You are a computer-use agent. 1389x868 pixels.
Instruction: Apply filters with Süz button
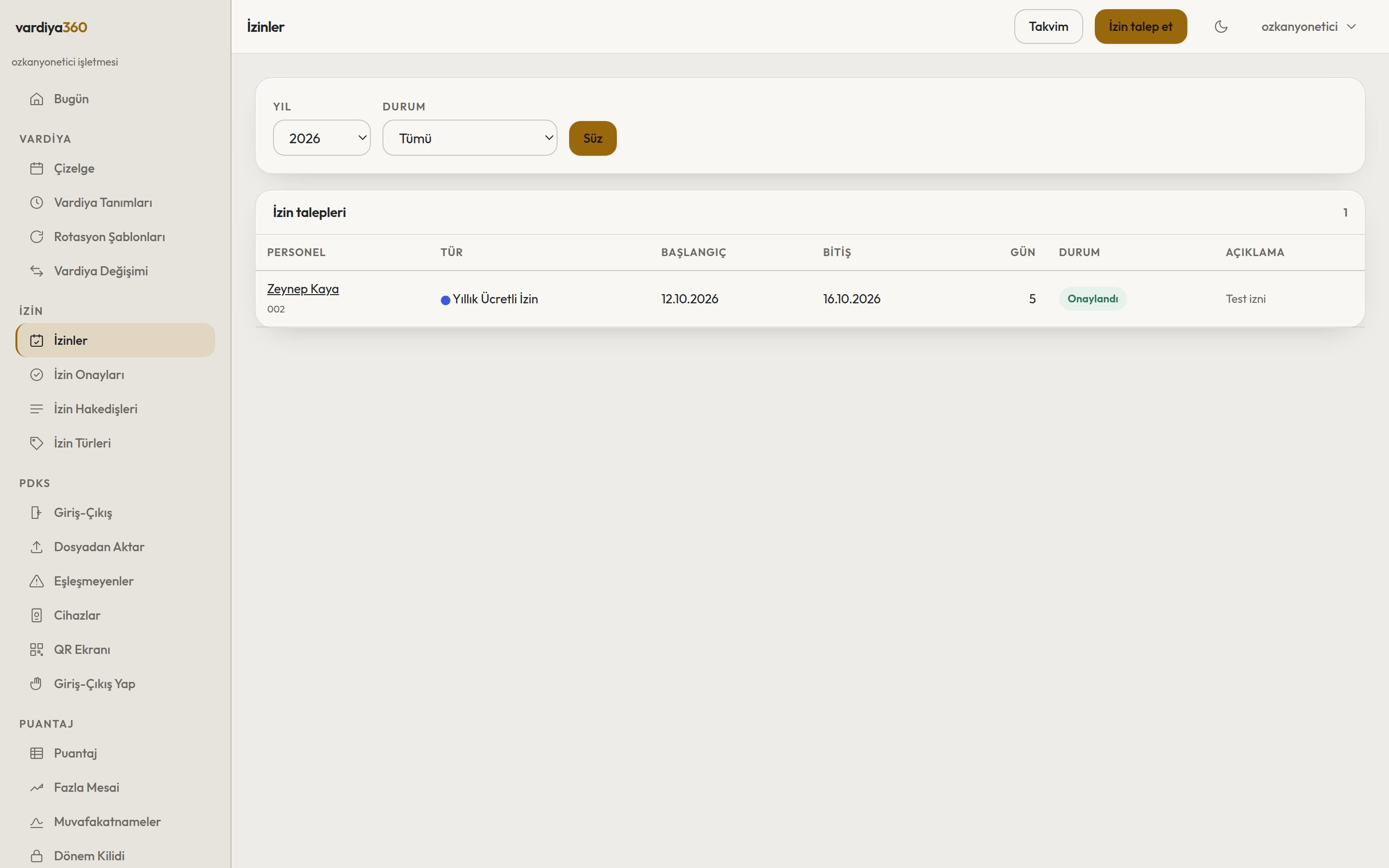pyautogui.click(x=592, y=138)
